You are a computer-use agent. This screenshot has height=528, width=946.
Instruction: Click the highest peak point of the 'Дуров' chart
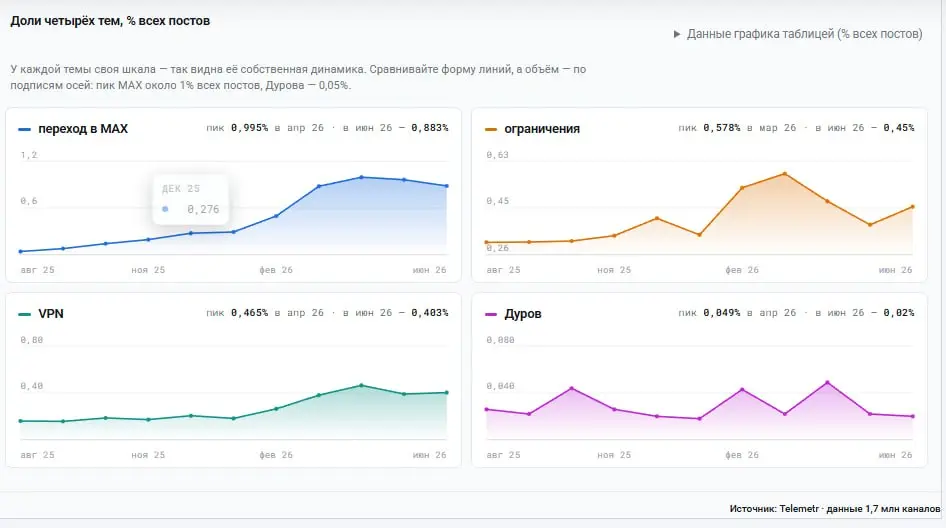tap(827, 383)
